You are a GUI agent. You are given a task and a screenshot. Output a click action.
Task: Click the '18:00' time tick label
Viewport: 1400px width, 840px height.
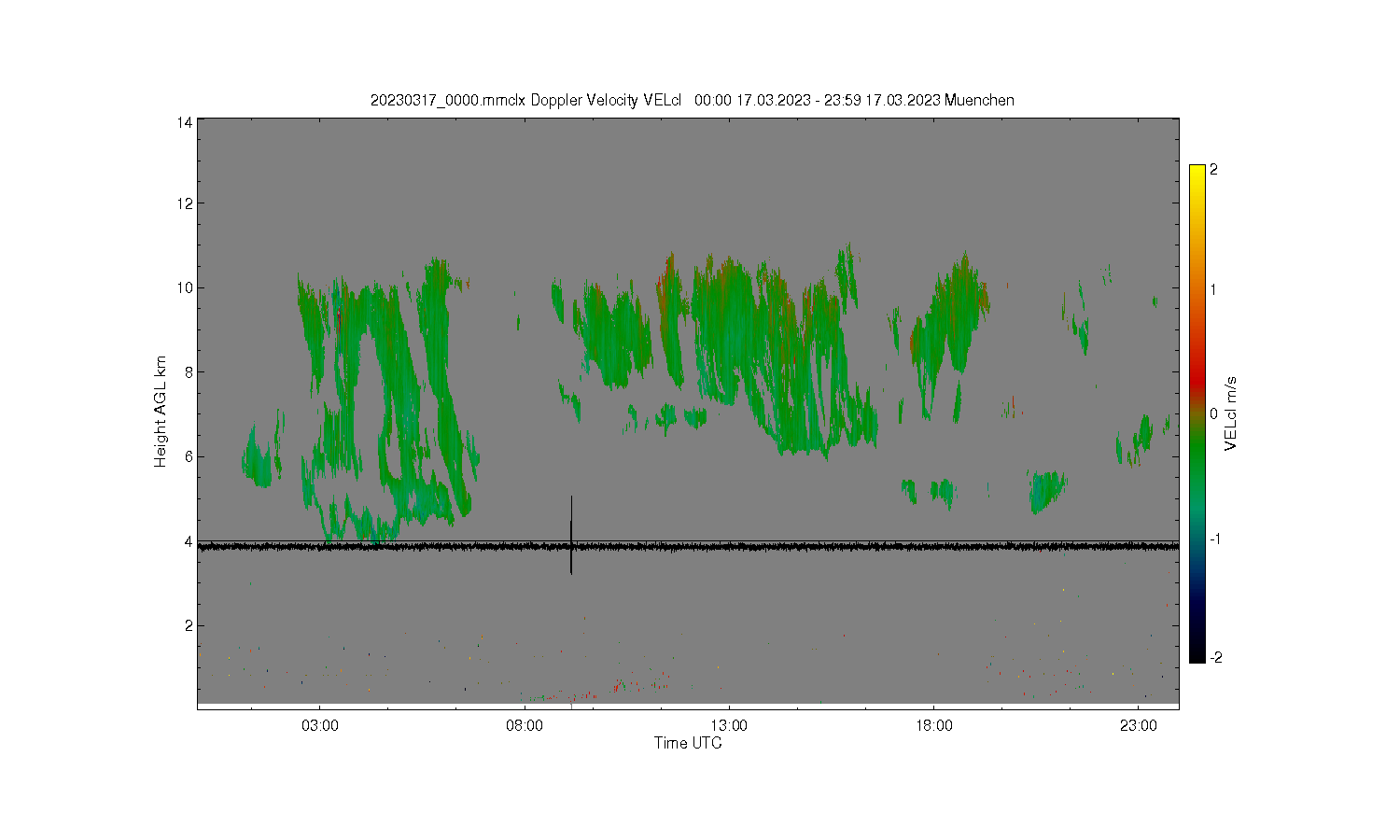pos(933,725)
